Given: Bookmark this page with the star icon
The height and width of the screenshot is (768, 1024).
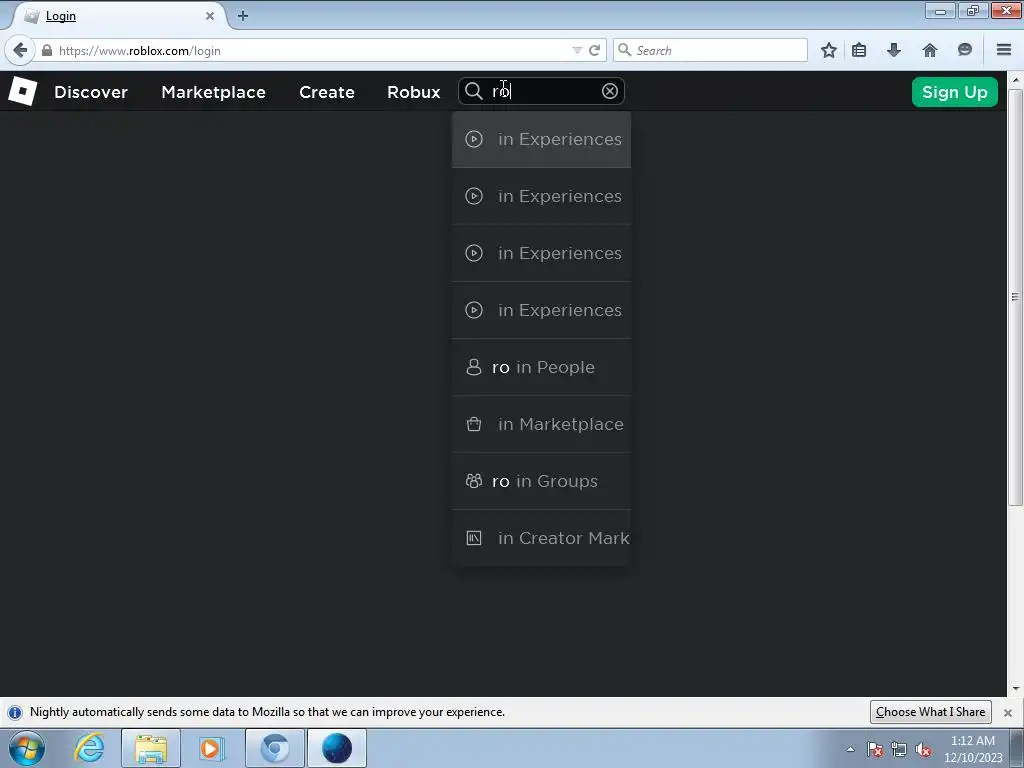Looking at the screenshot, I should pos(829,50).
